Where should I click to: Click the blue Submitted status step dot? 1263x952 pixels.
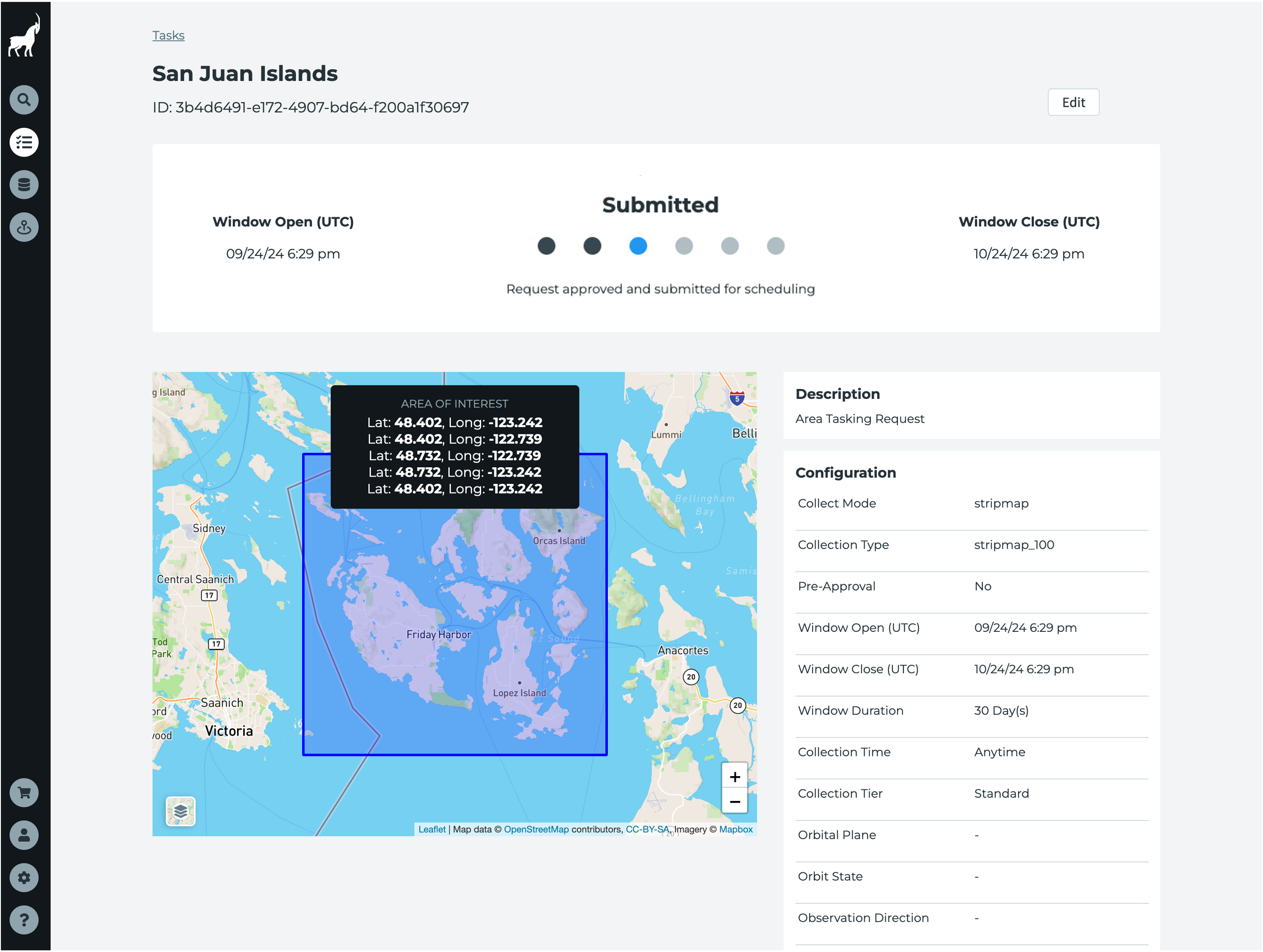pyautogui.click(x=638, y=246)
